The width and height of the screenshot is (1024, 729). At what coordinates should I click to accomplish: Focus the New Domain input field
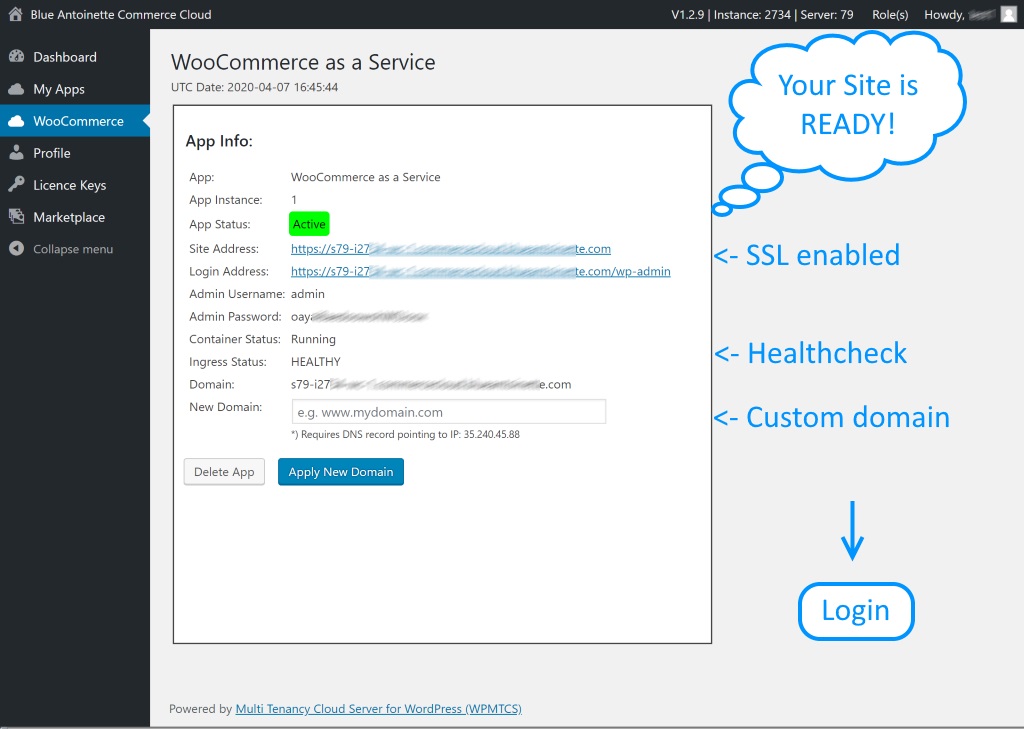click(449, 412)
